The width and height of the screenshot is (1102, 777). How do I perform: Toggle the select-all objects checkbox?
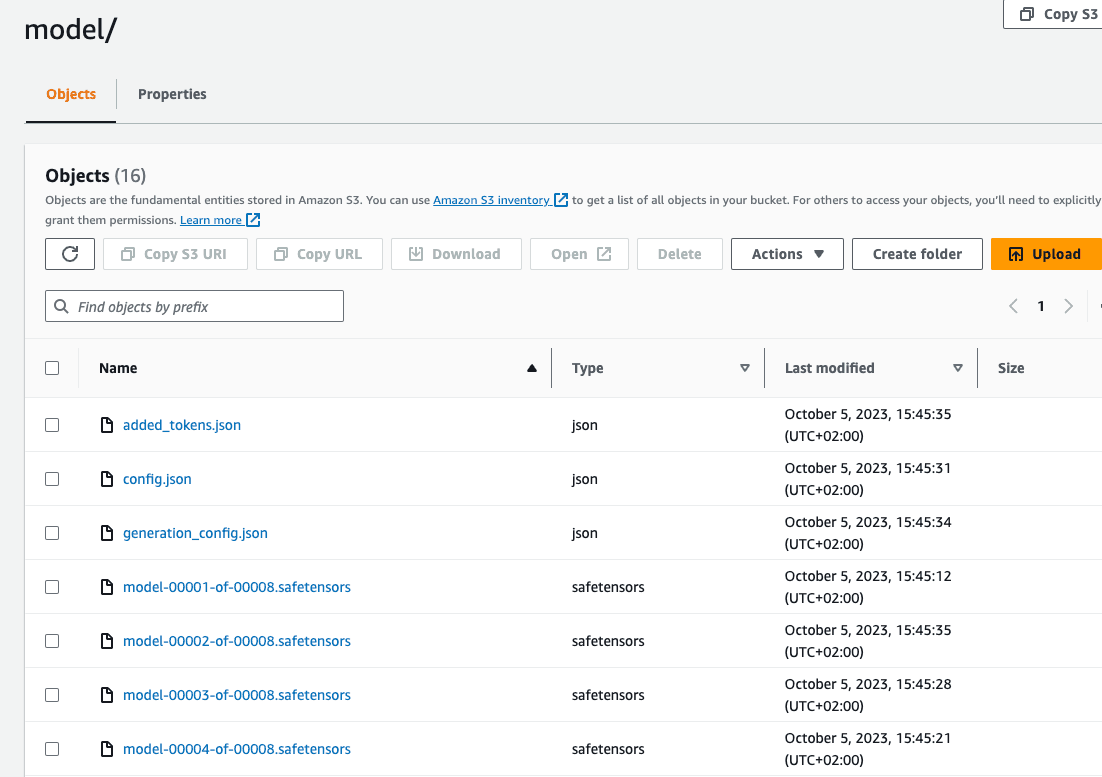pos(52,368)
